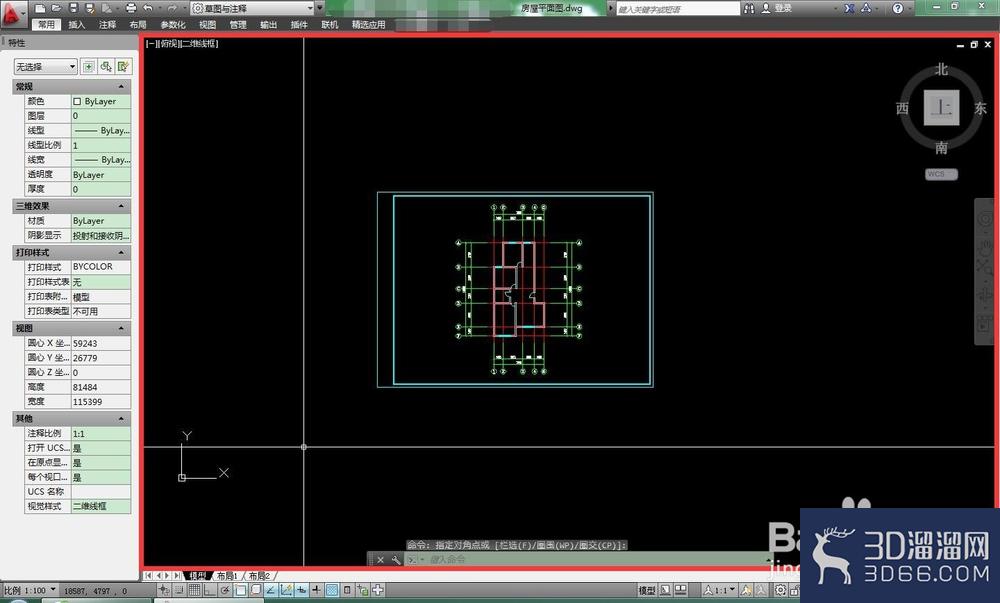This screenshot has height=603, width=1000.
Task: Toggle Snap Mode in status bar
Action: (x=179, y=590)
